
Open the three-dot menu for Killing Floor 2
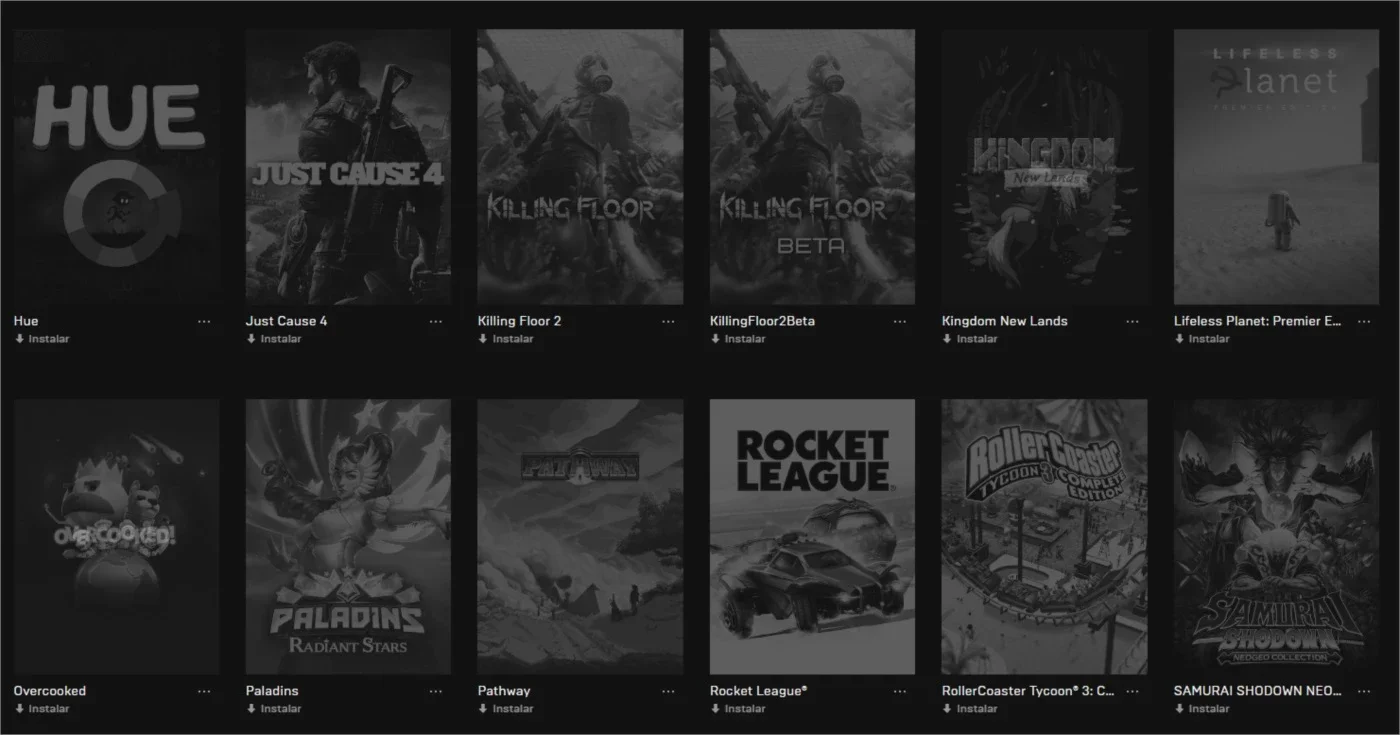pyautogui.click(x=668, y=321)
